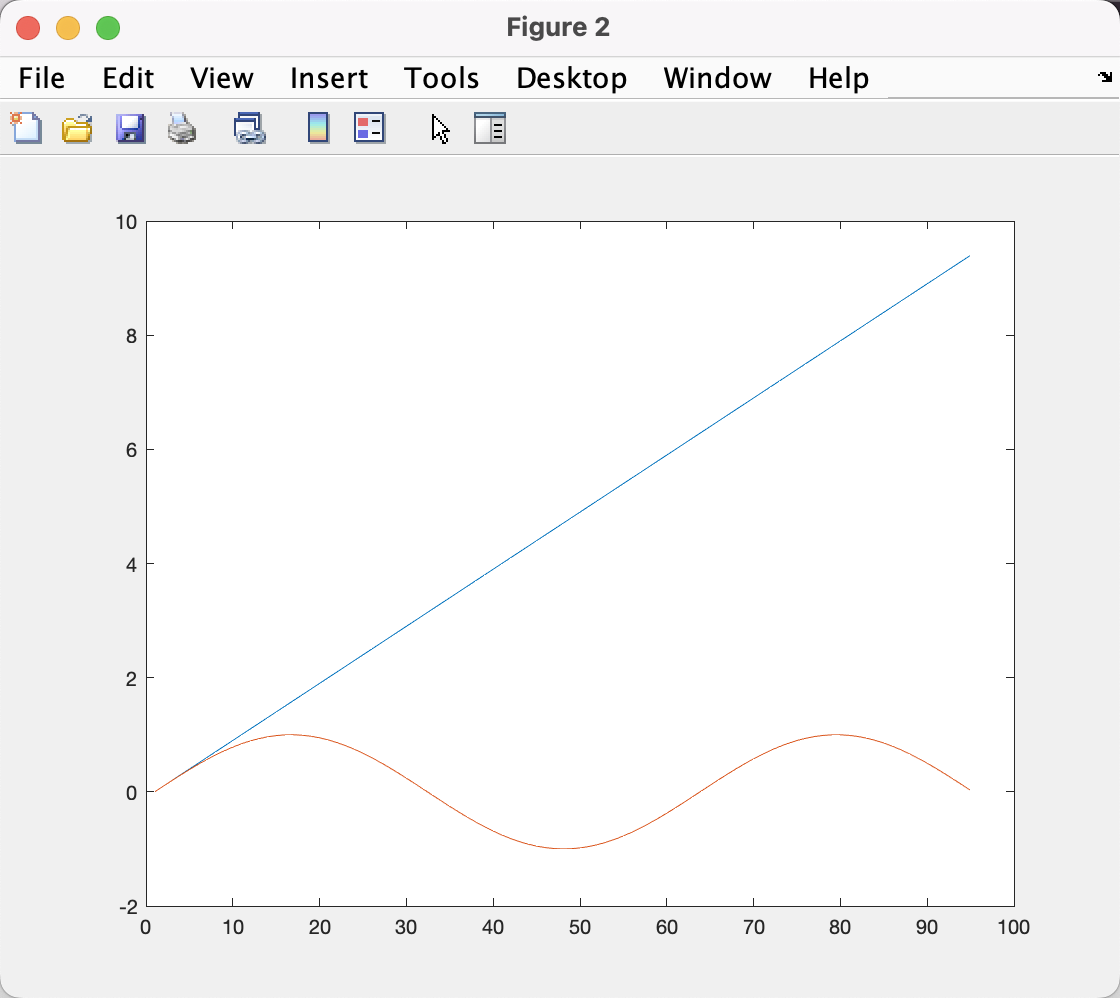The image size is (1120, 998).
Task: Minimize Figure 2 with the yellow button
Action: pyautogui.click(x=68, y=28)
